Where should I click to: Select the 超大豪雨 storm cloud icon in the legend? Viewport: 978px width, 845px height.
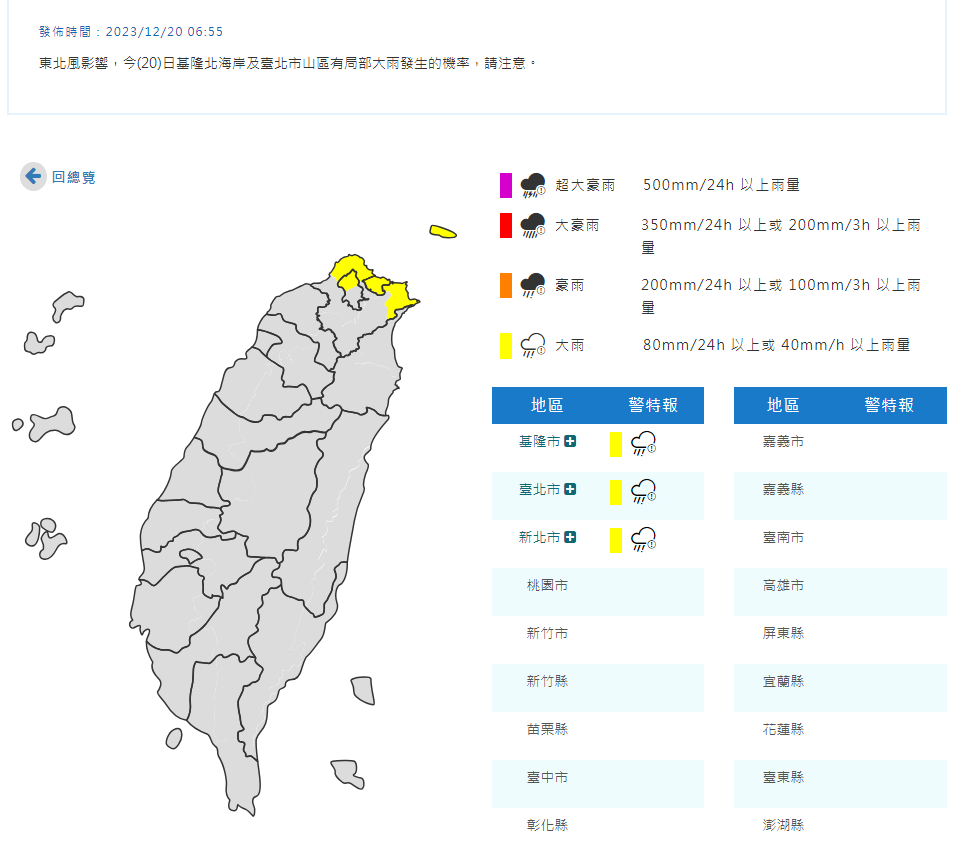[532, 186]
